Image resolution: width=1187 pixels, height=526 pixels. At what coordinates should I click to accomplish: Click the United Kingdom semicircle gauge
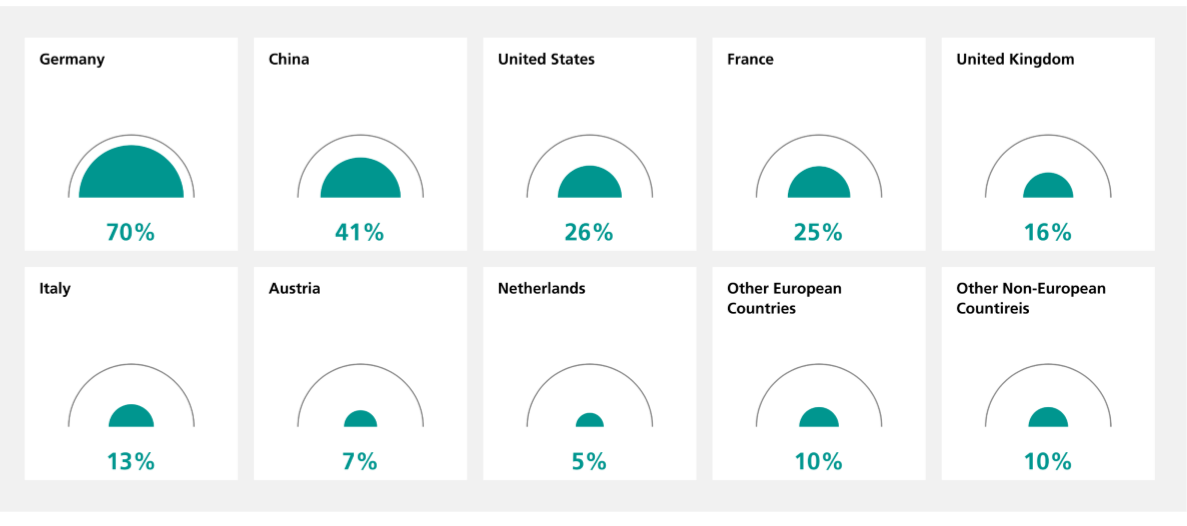coord(1047,185)
